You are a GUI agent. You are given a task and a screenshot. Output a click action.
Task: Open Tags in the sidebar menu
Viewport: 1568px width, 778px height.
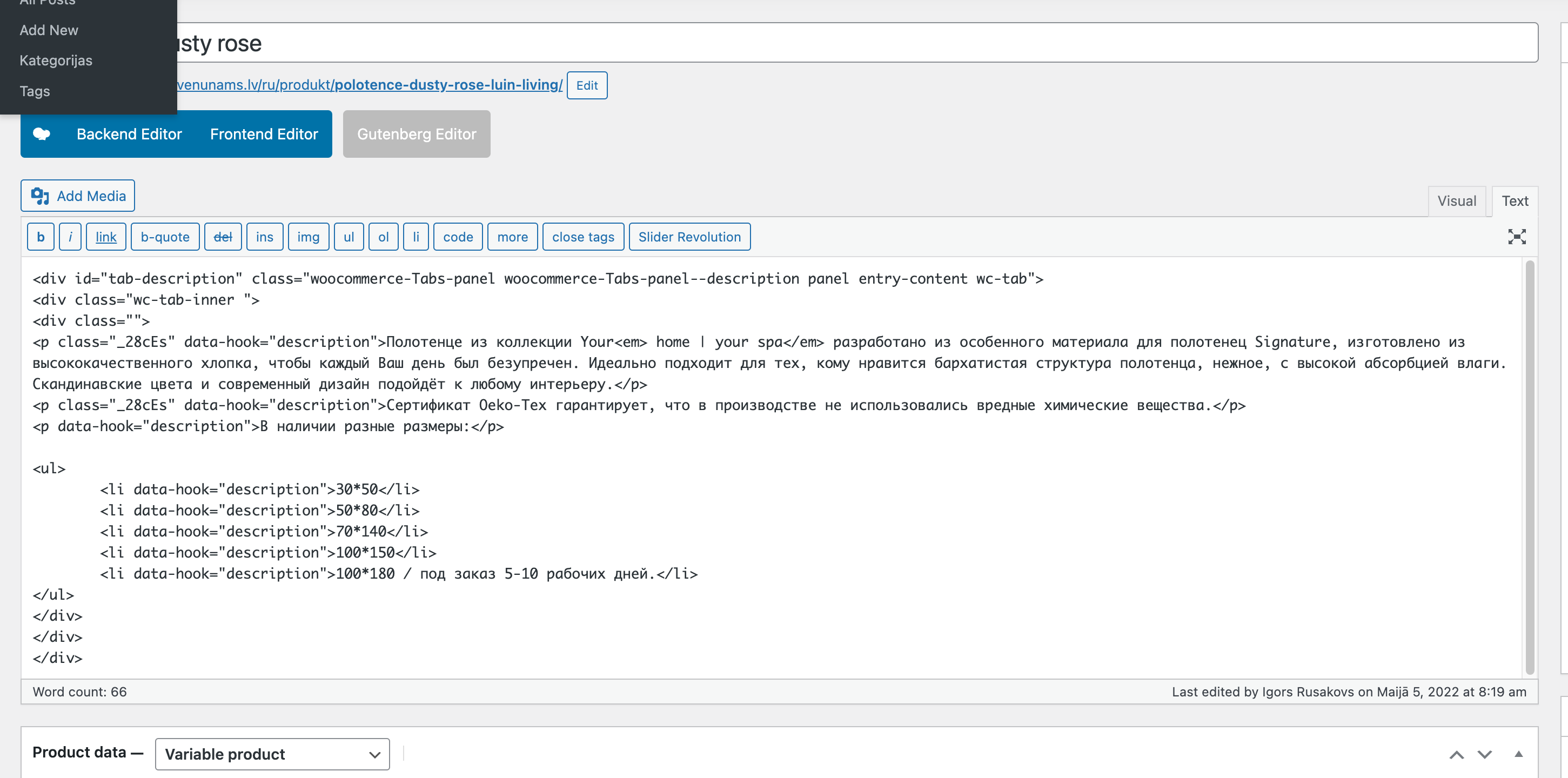(x=35, y=91)
